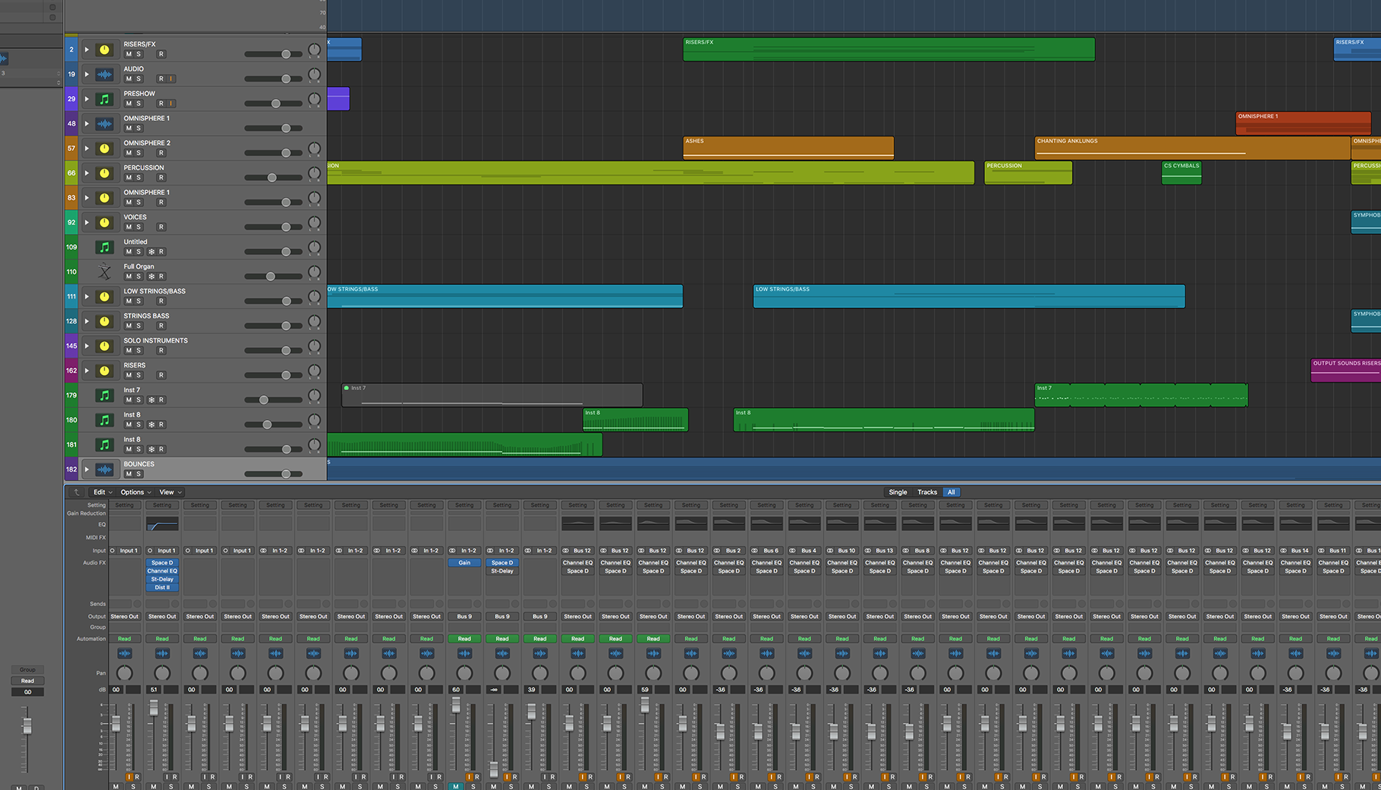Click the mixer back arrow icon beside Edit
This screenshot has width=1381, height=790.
[77, 492]
